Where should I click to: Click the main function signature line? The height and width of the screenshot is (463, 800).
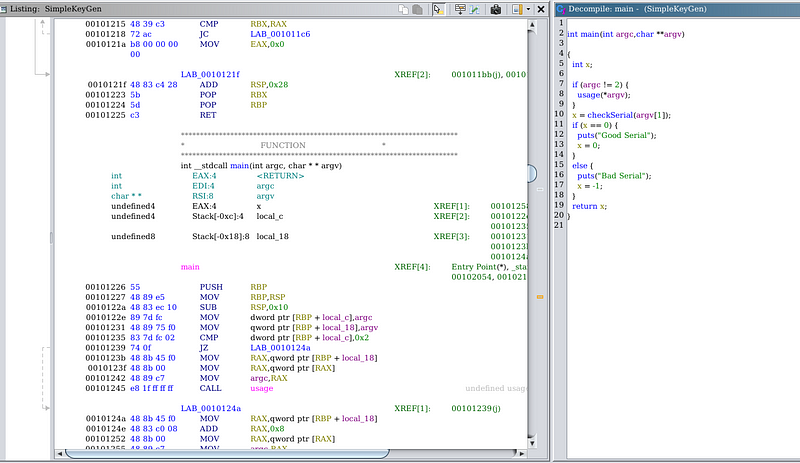pos(261,166)
